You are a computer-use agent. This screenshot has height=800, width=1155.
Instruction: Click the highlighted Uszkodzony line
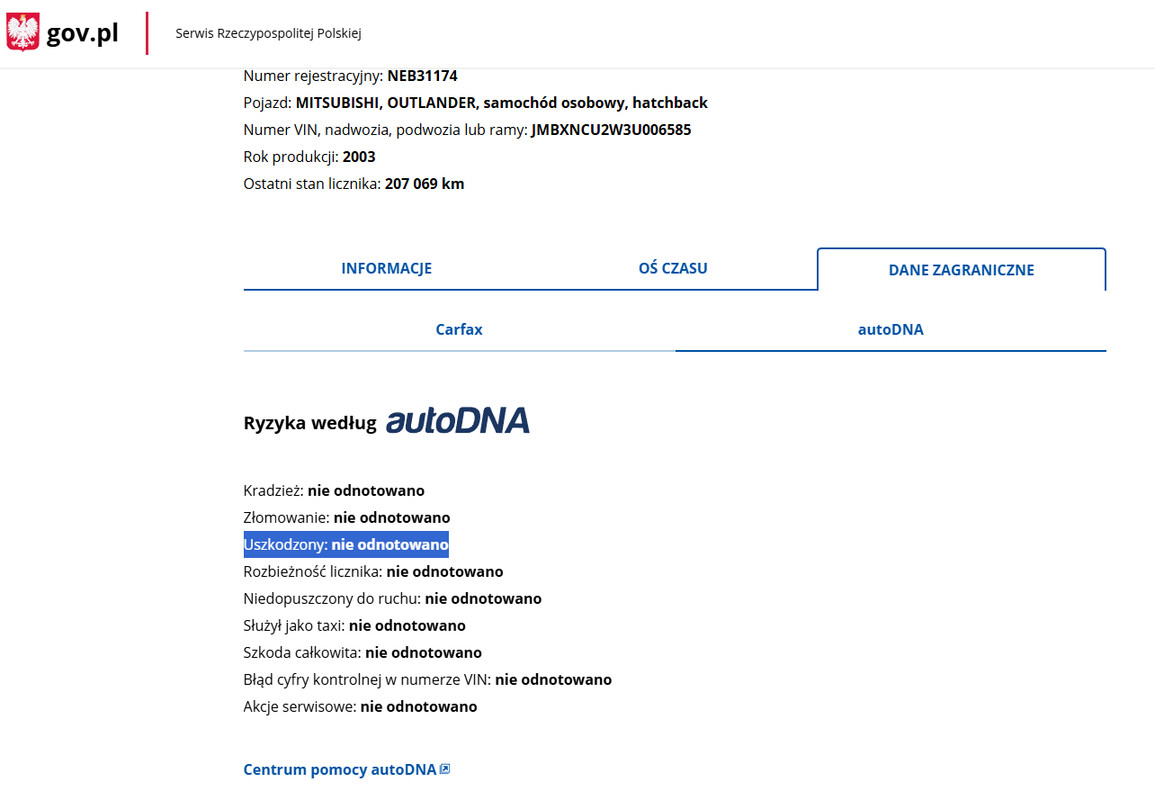346,544
